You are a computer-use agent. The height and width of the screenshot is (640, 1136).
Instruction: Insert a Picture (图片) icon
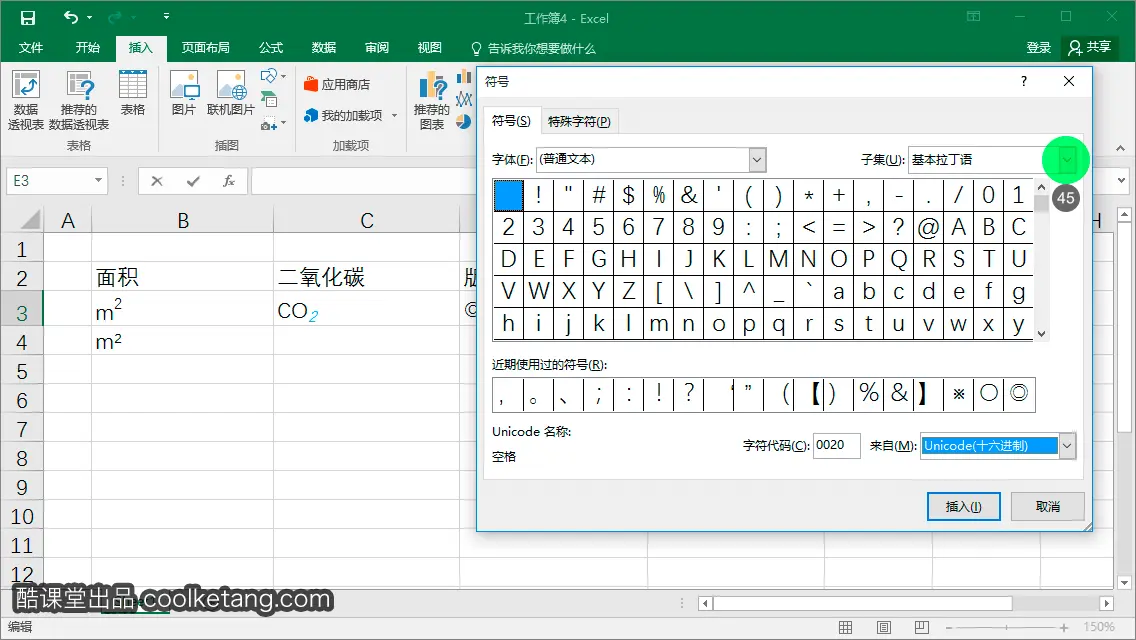tap(184, 93)
